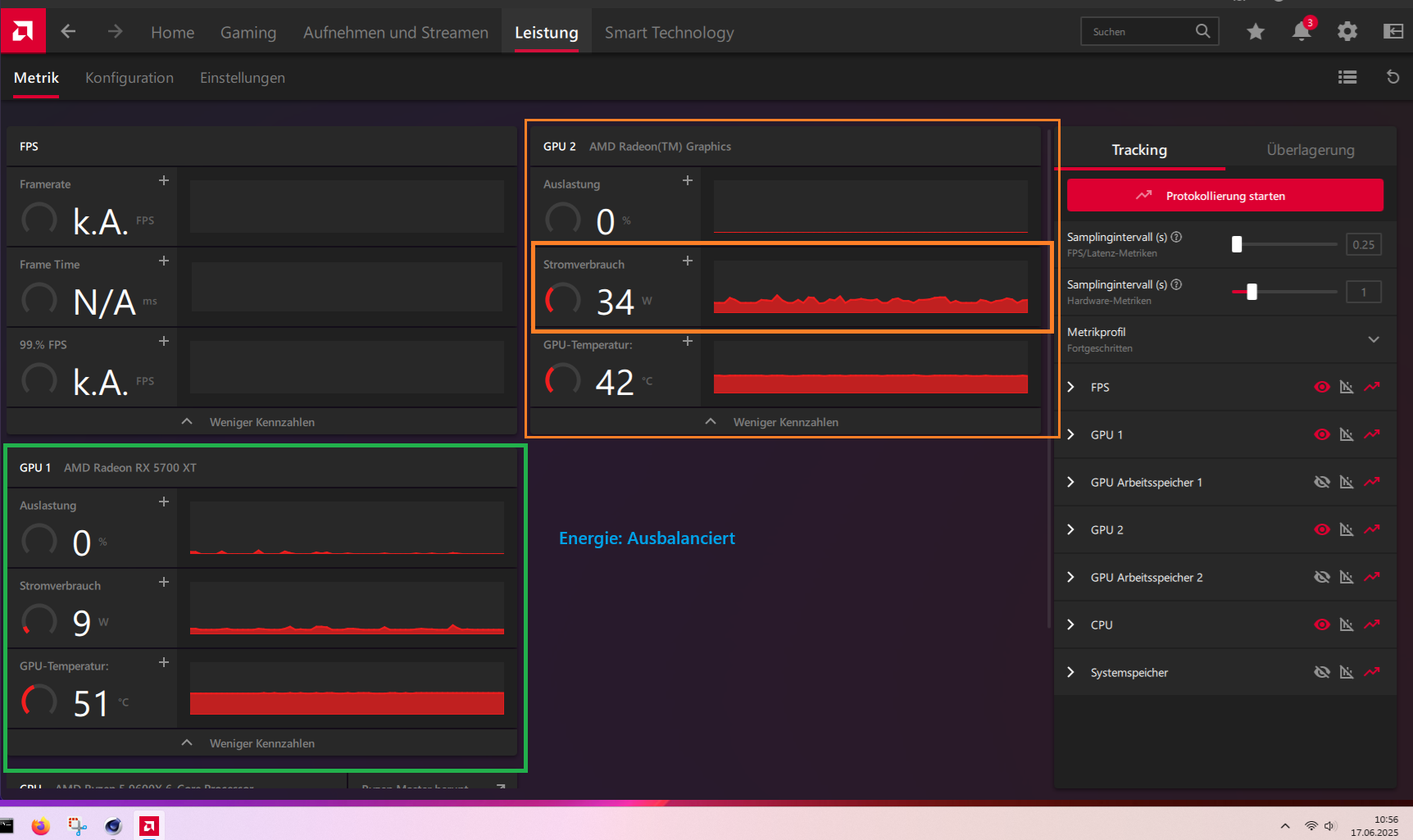Switch to the Gaming tab

248,32
